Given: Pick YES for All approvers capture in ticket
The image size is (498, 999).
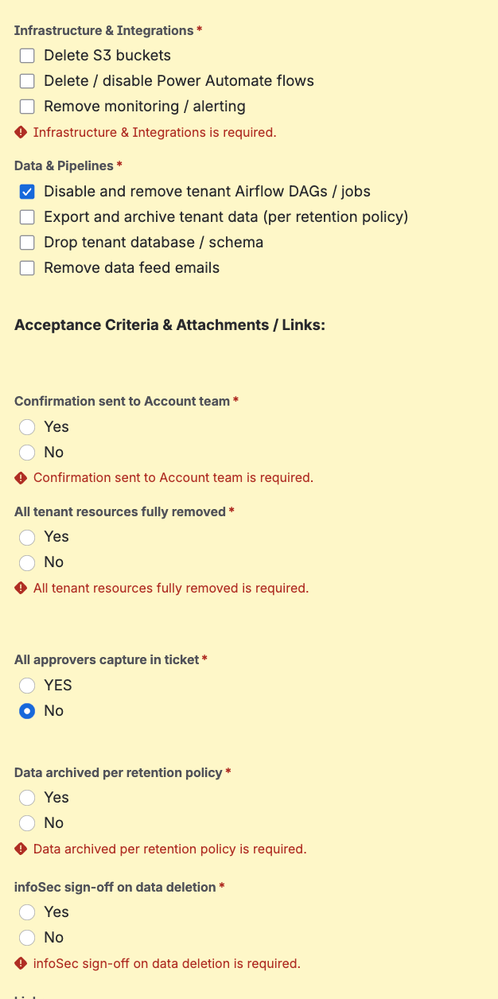Looking at the screenshot, I should coord(27,686).
